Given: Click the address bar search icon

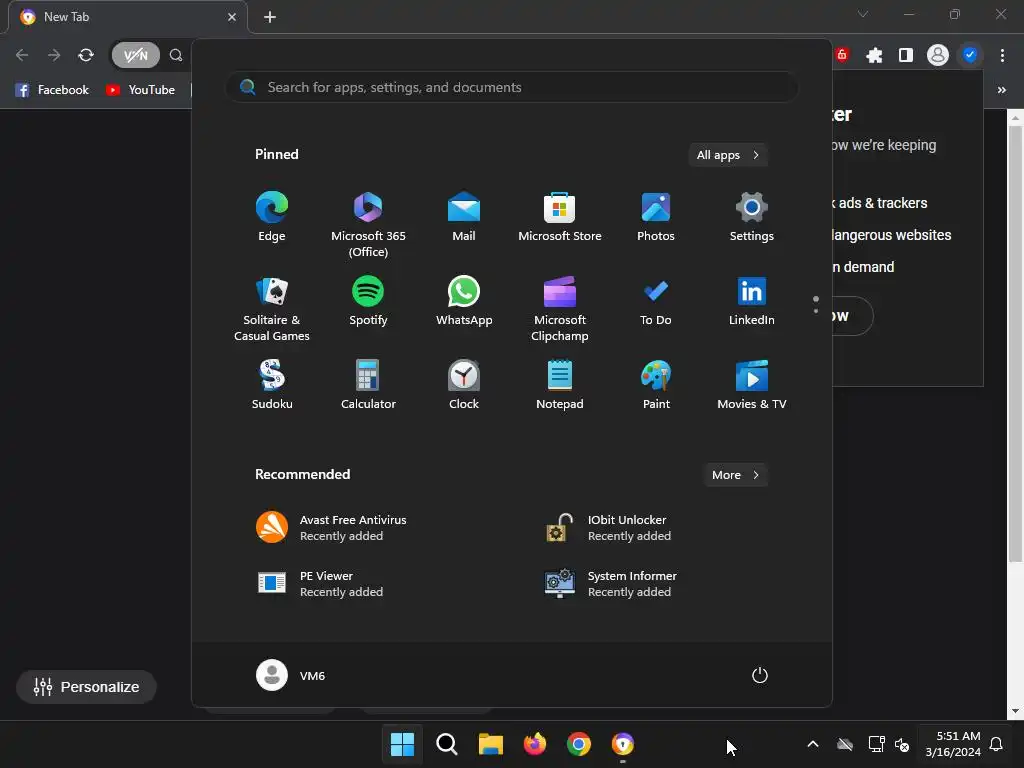Looking at the screenshot, I should 176,56.
